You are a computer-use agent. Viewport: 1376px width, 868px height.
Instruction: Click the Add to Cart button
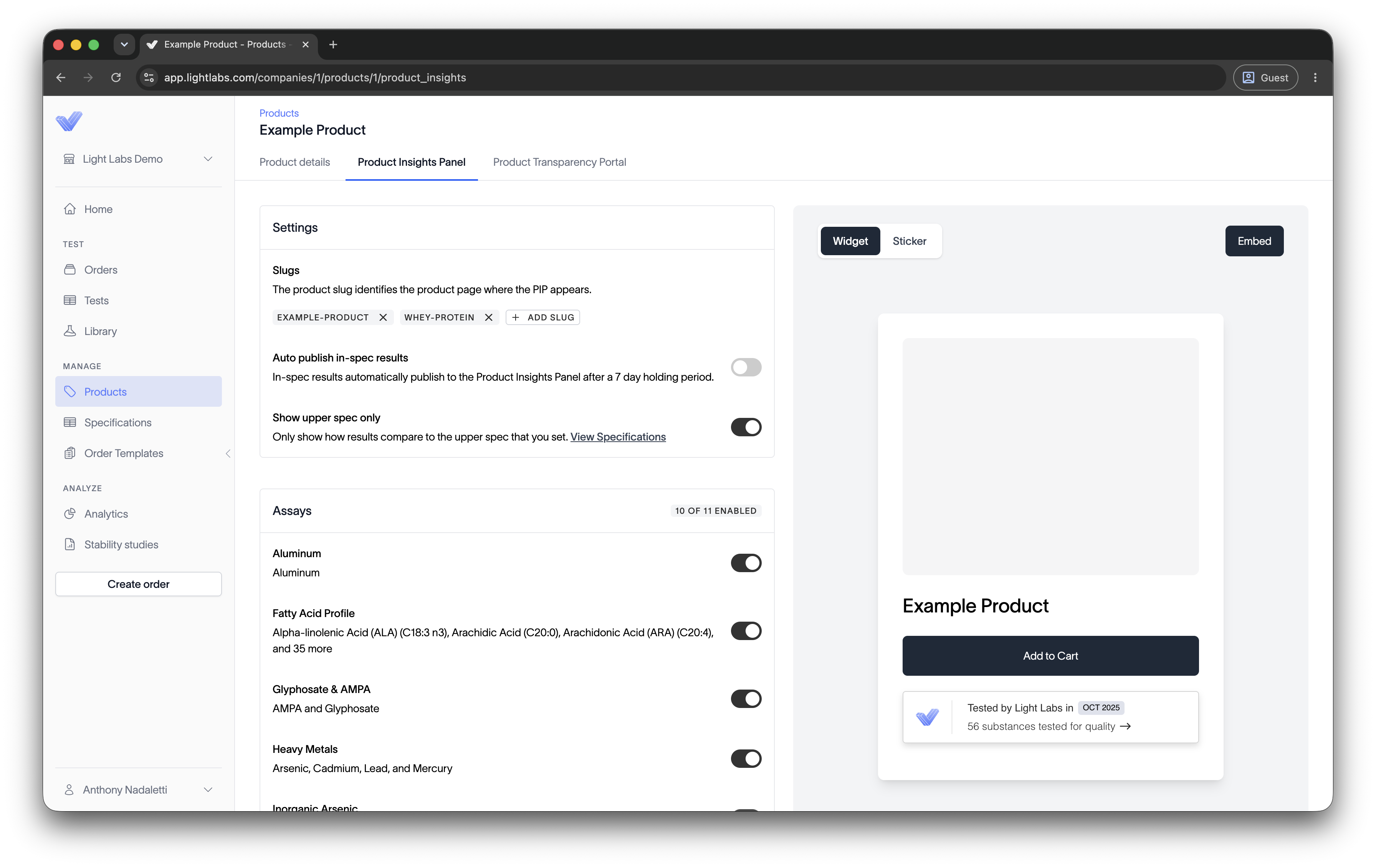[x=1050, y=655]
